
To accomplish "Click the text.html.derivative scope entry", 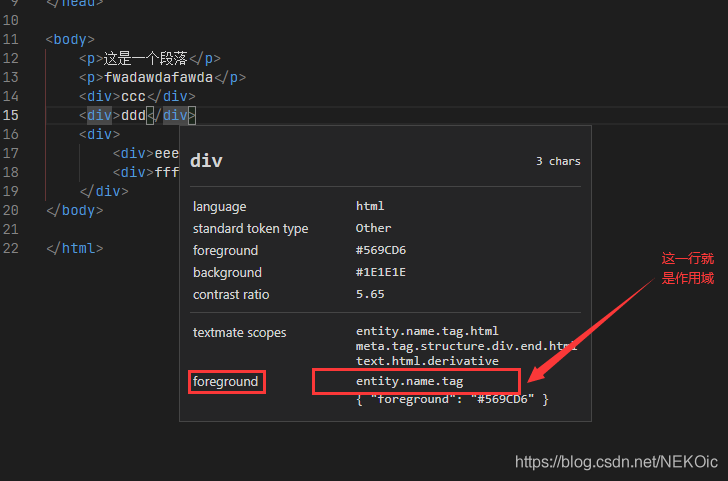I will point(427,361).
